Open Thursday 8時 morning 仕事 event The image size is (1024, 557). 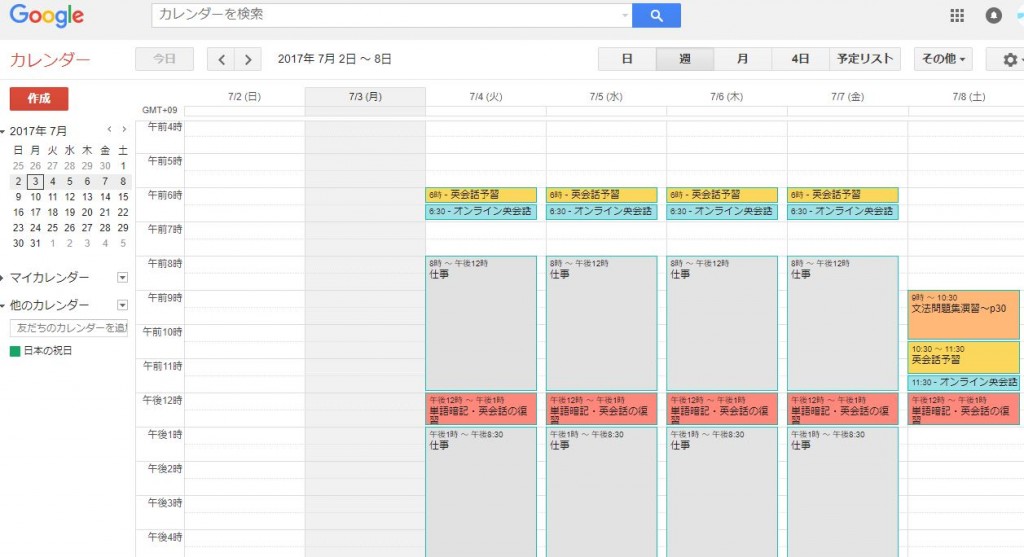722,323
